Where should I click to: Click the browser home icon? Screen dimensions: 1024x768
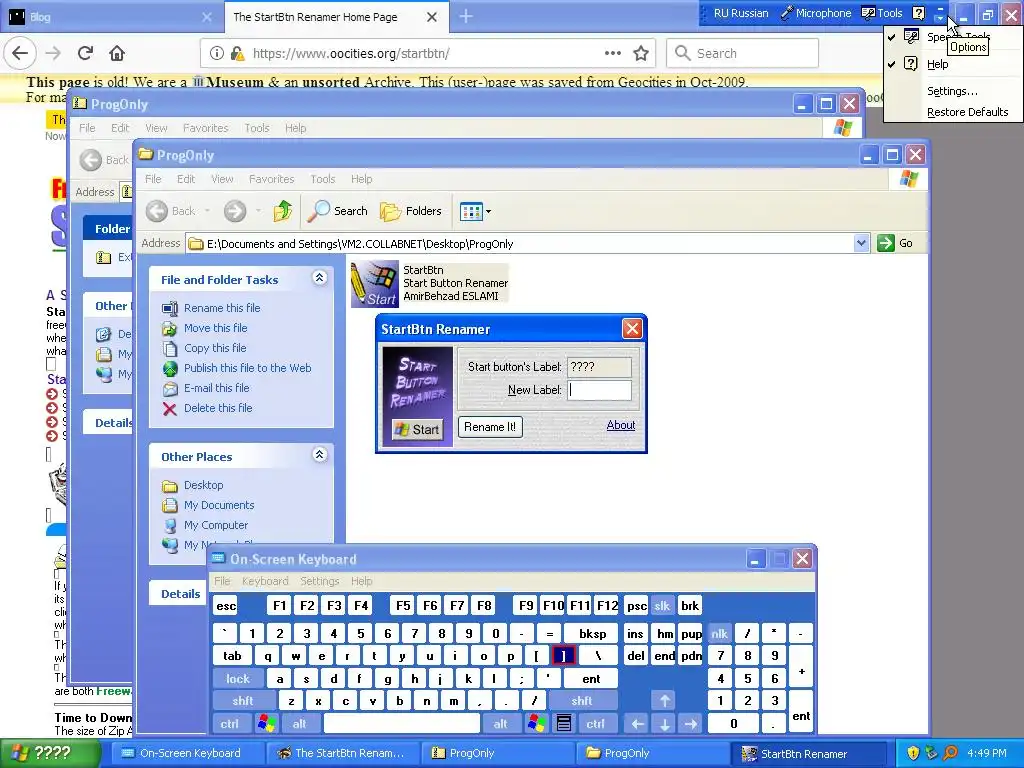117,53
